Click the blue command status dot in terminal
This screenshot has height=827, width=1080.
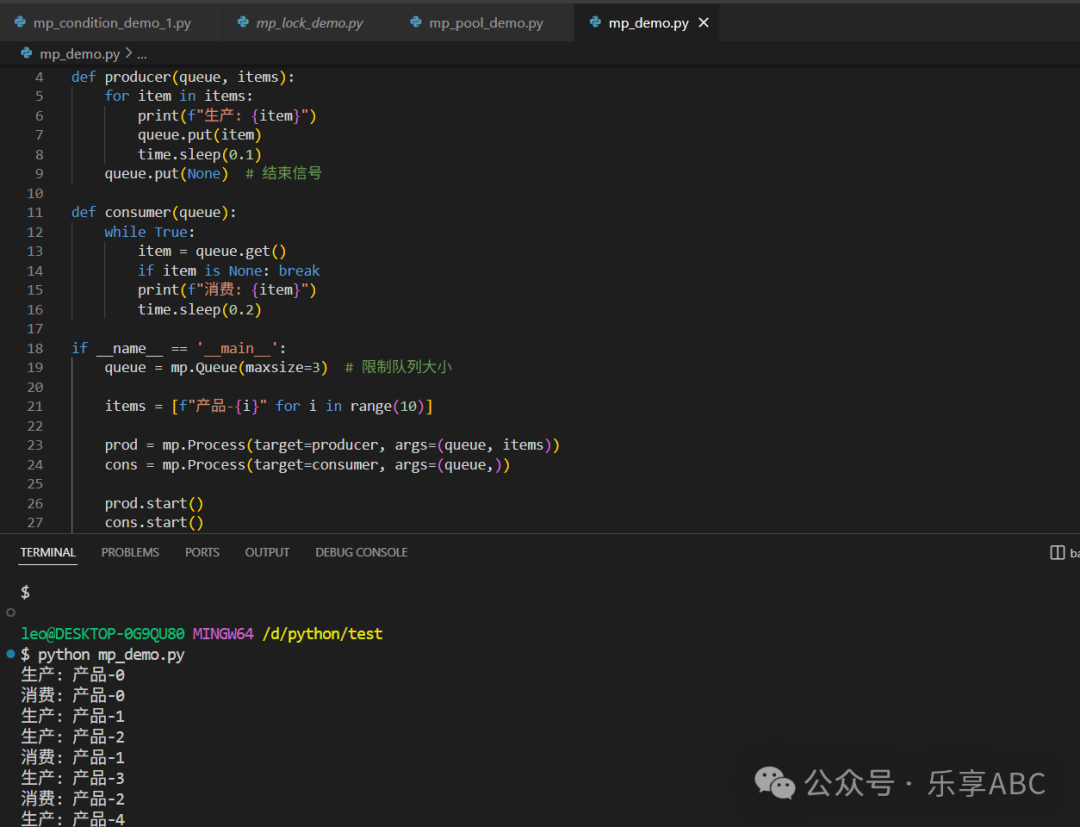click(x=10, y=653)
